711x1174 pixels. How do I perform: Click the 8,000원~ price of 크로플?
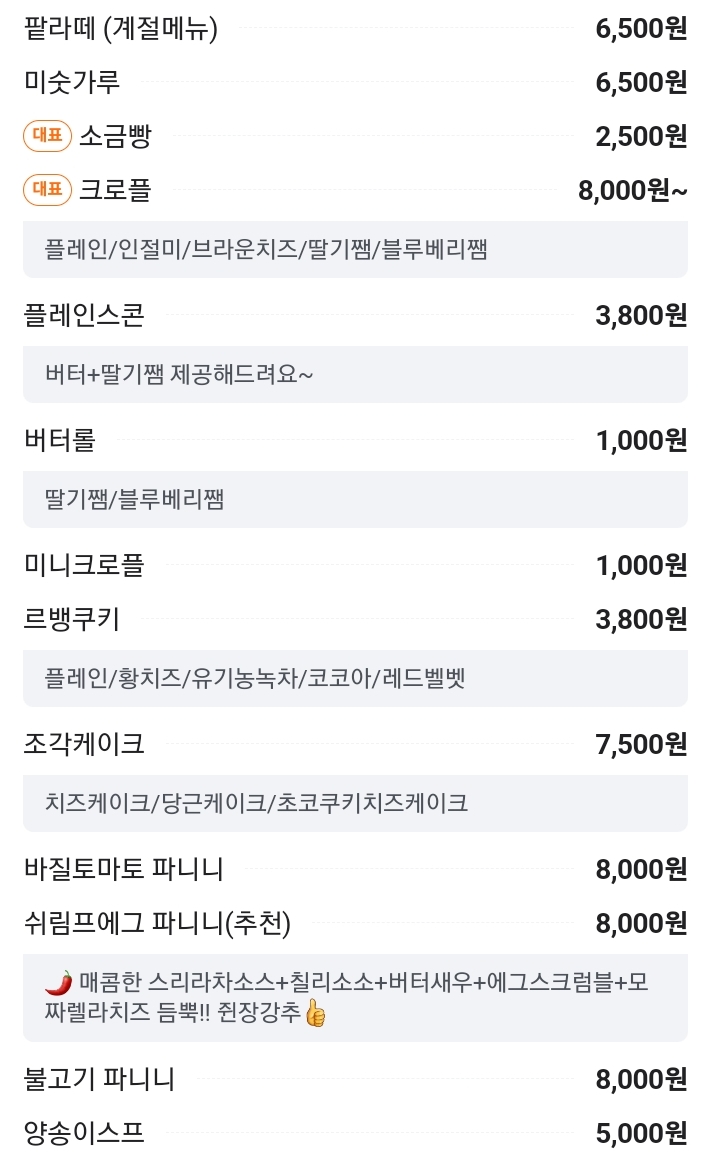click(632, 190)
